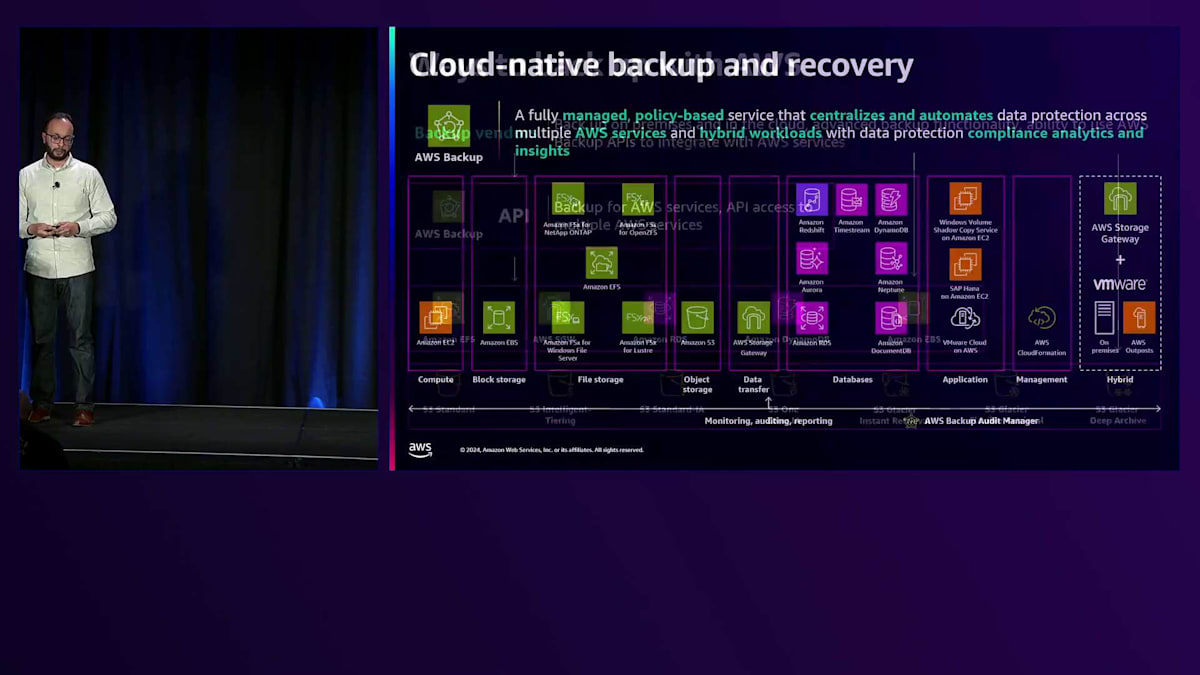Click the 'hybrid workloads' highlighted phrase

click(761, 133)
